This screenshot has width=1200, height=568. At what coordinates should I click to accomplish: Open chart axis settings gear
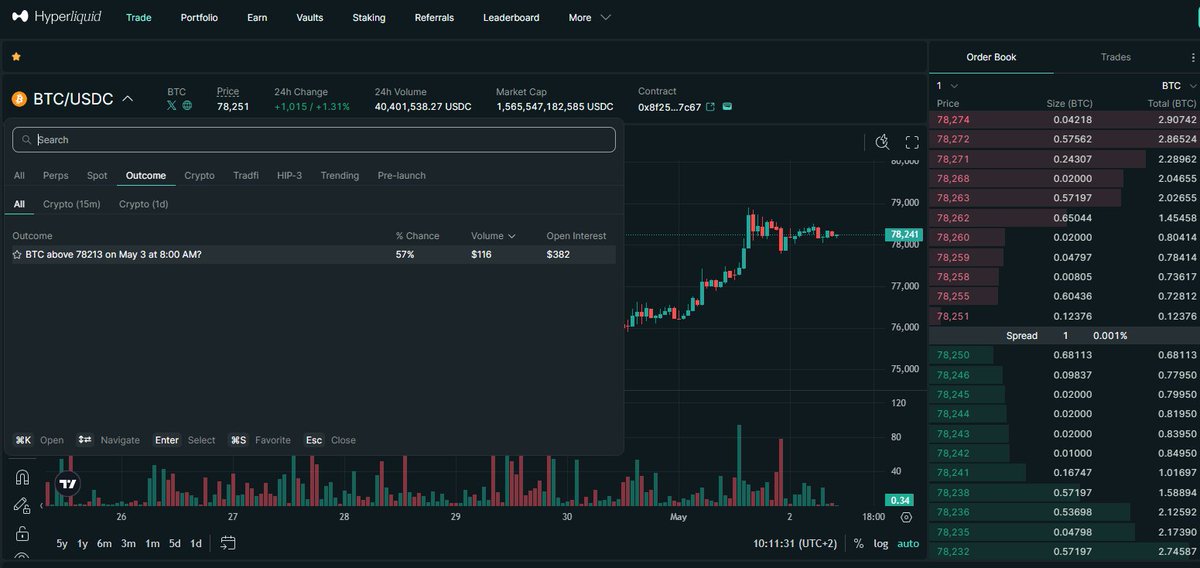(906, 517)
